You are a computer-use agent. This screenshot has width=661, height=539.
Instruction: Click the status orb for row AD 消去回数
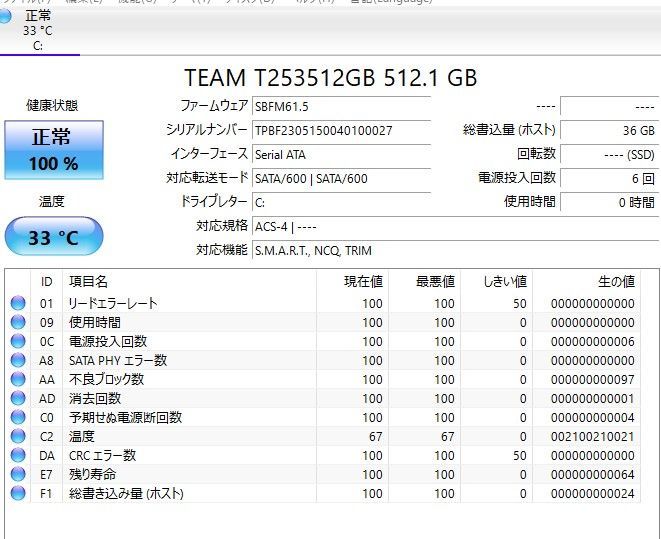18,398
